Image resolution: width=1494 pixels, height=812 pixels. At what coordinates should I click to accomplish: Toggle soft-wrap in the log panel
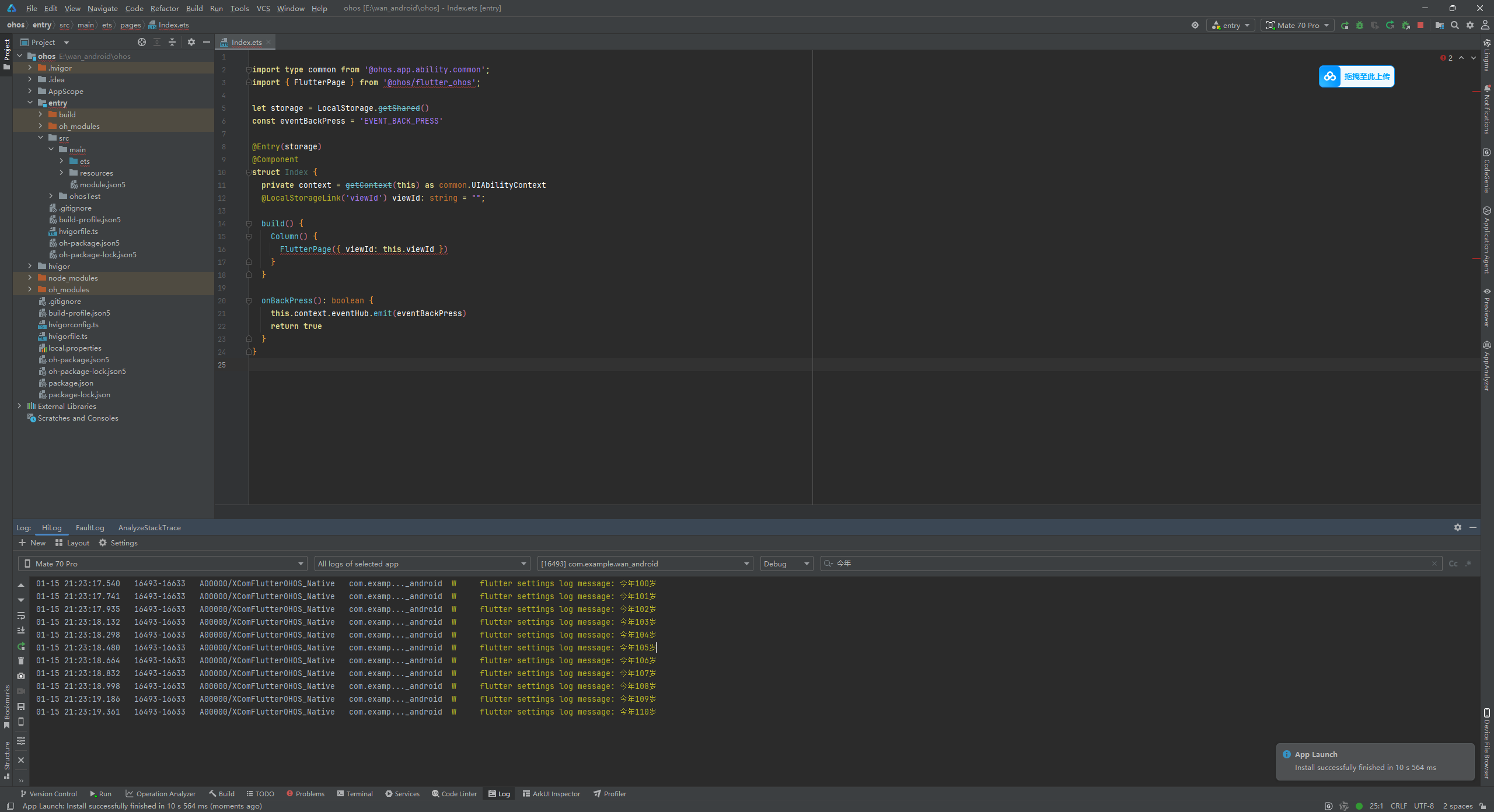21,615
